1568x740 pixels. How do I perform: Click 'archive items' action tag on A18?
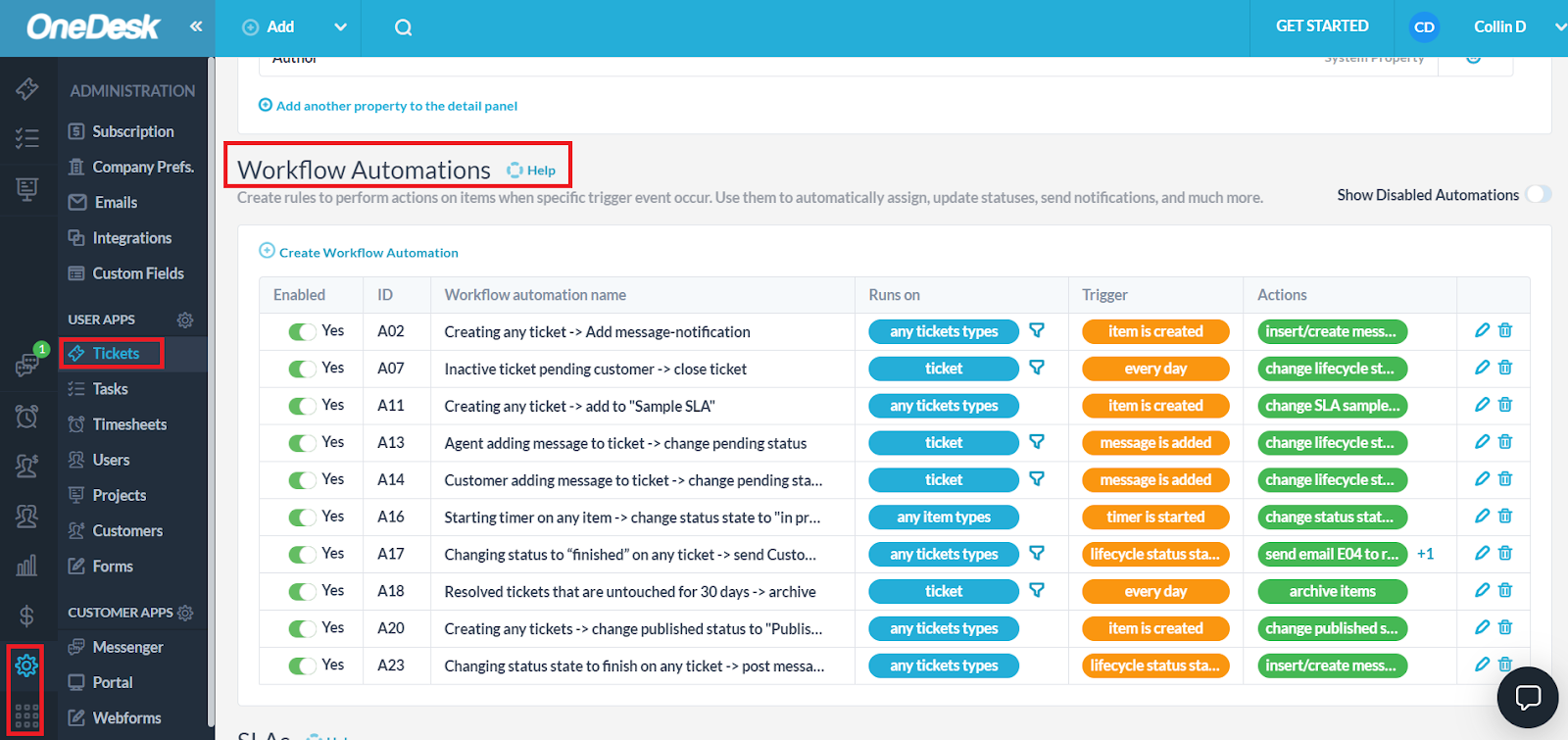click(1333, 591)
